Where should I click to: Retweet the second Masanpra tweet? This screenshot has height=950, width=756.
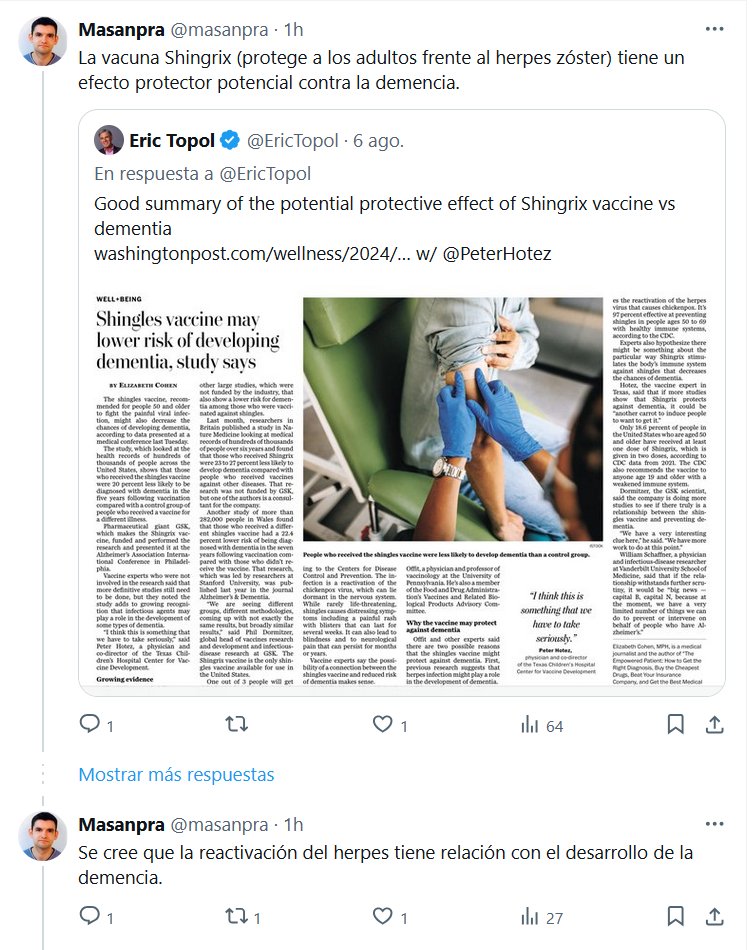(x=236, y=916)
